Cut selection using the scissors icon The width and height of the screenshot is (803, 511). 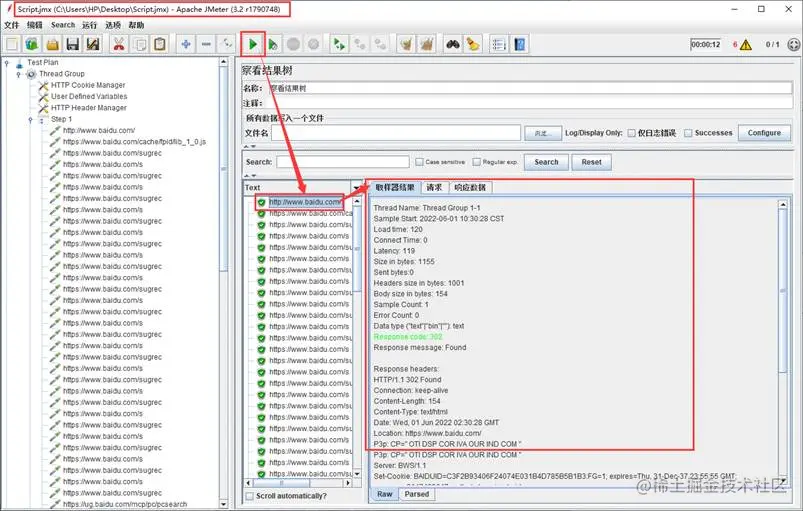[119, 45]
